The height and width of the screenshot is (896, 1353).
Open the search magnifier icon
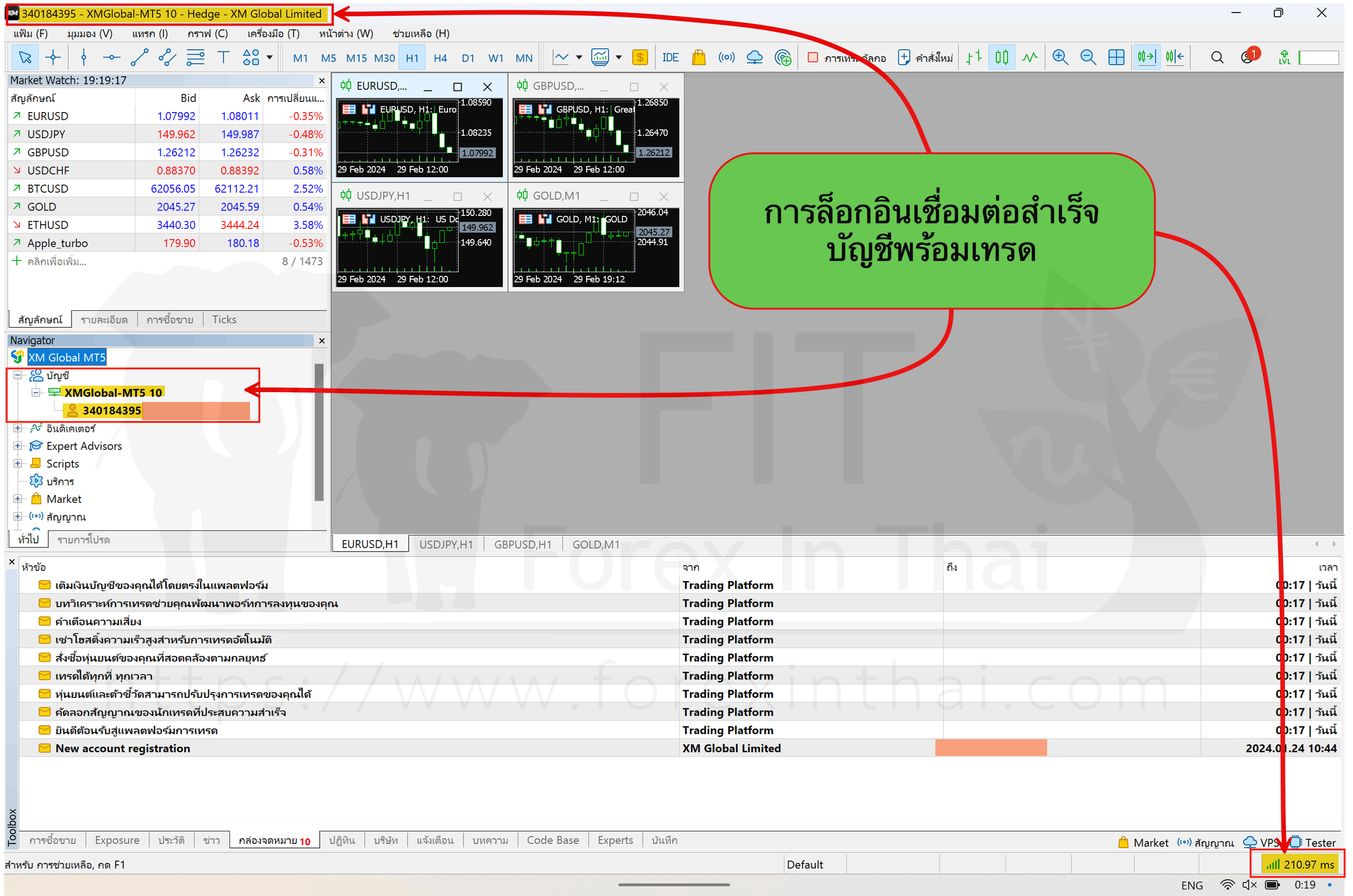tap(1218, 57)
